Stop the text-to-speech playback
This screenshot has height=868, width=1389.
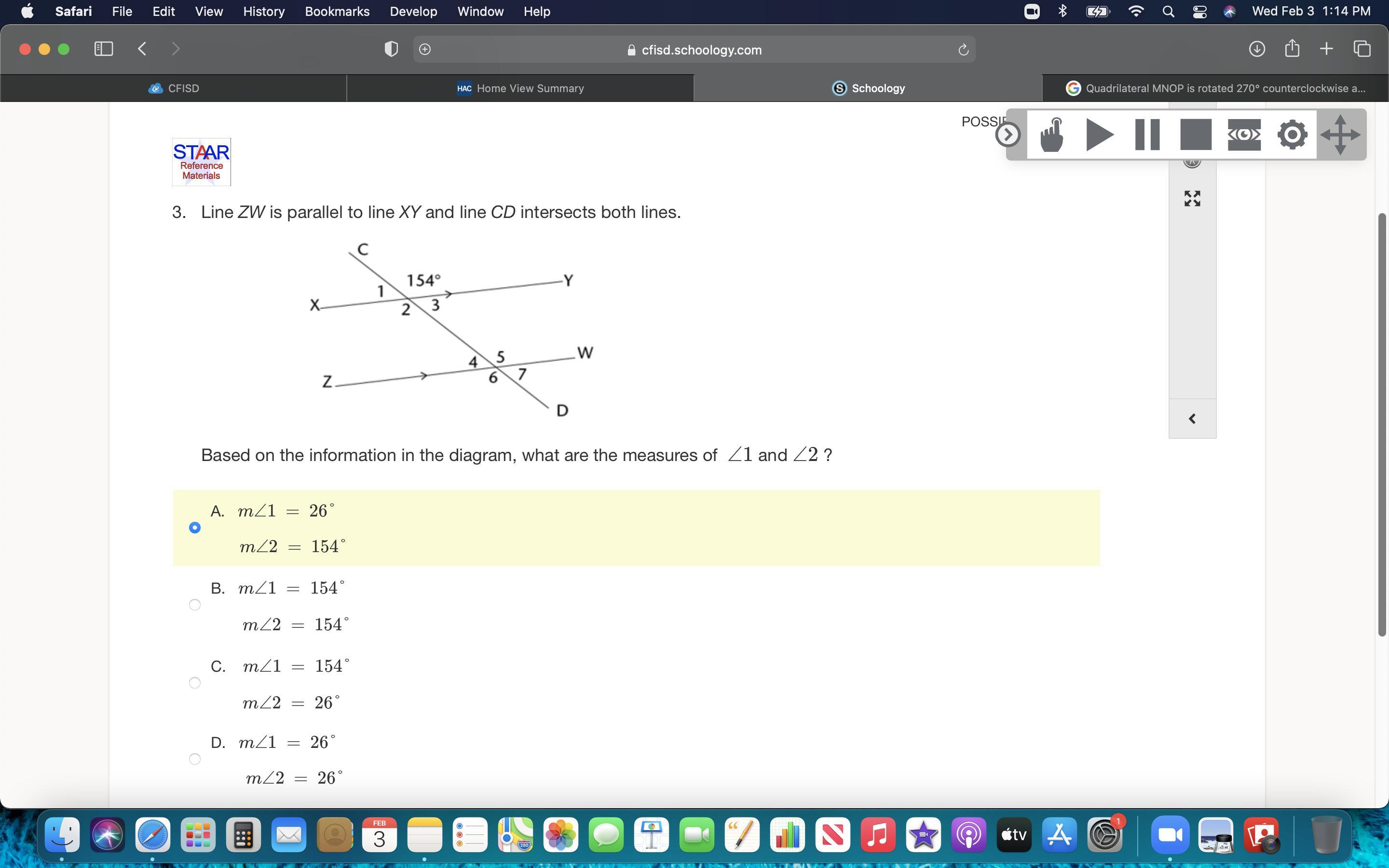1196,135
